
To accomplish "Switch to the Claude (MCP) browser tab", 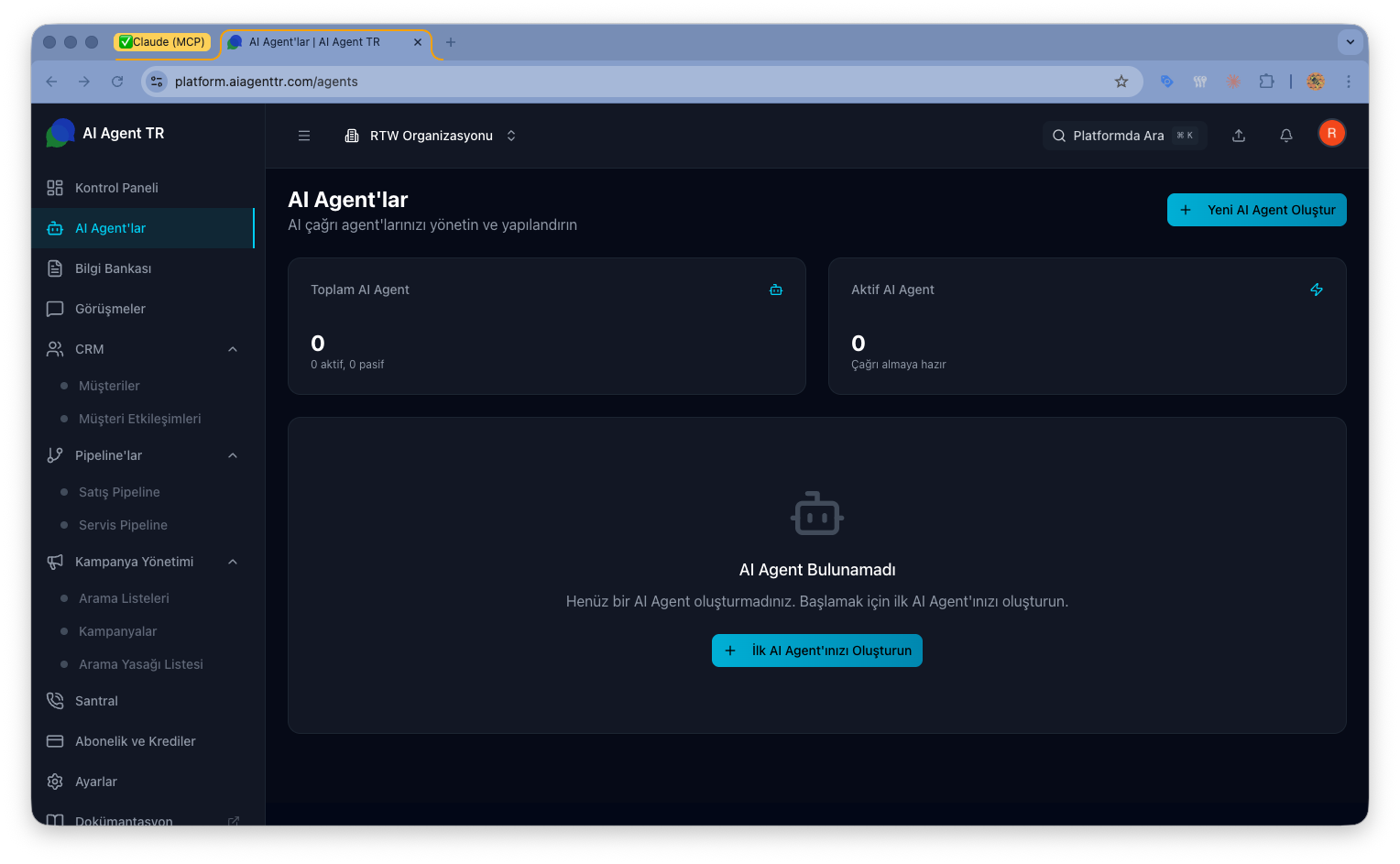I will 165,41.
